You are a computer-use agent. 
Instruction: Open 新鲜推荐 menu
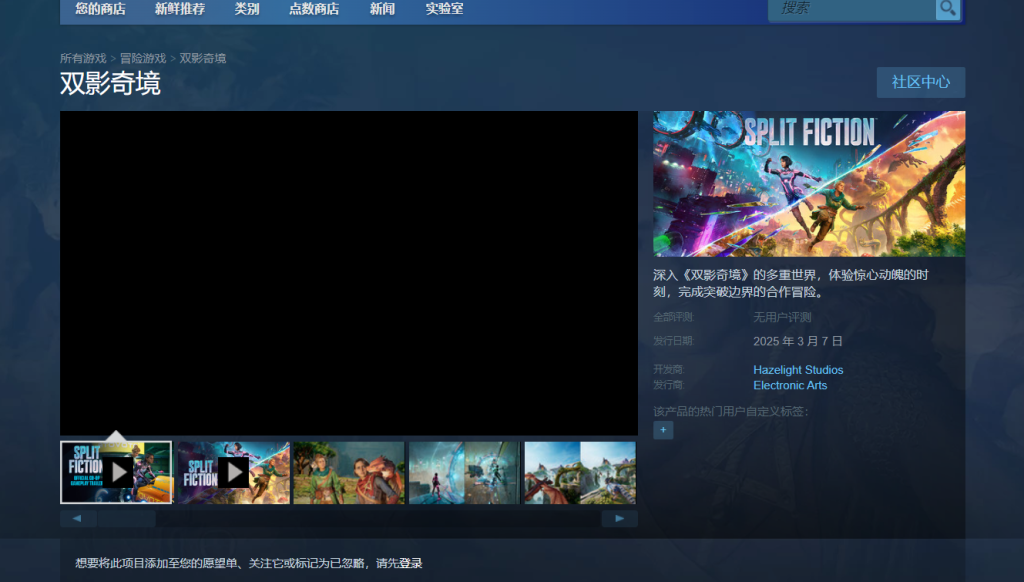[180, 9]
